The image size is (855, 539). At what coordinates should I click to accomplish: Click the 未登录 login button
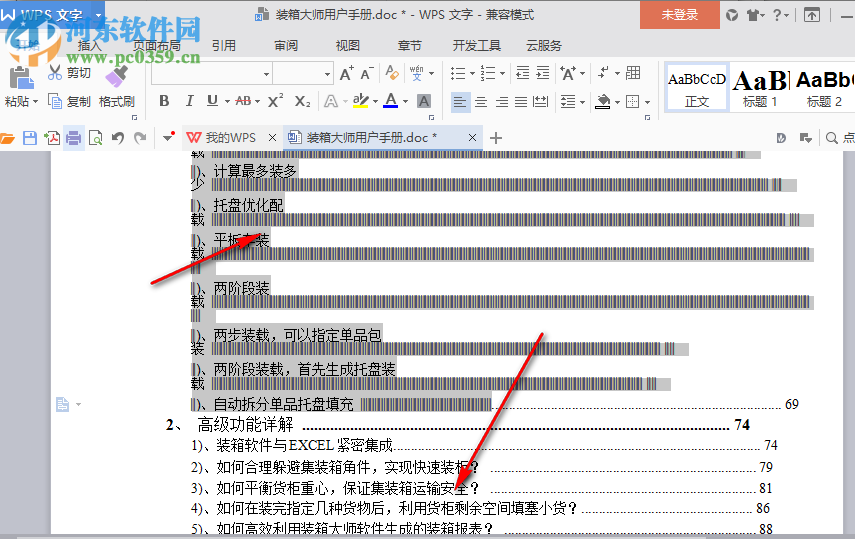pyautogui.click(x=679, y=15)
